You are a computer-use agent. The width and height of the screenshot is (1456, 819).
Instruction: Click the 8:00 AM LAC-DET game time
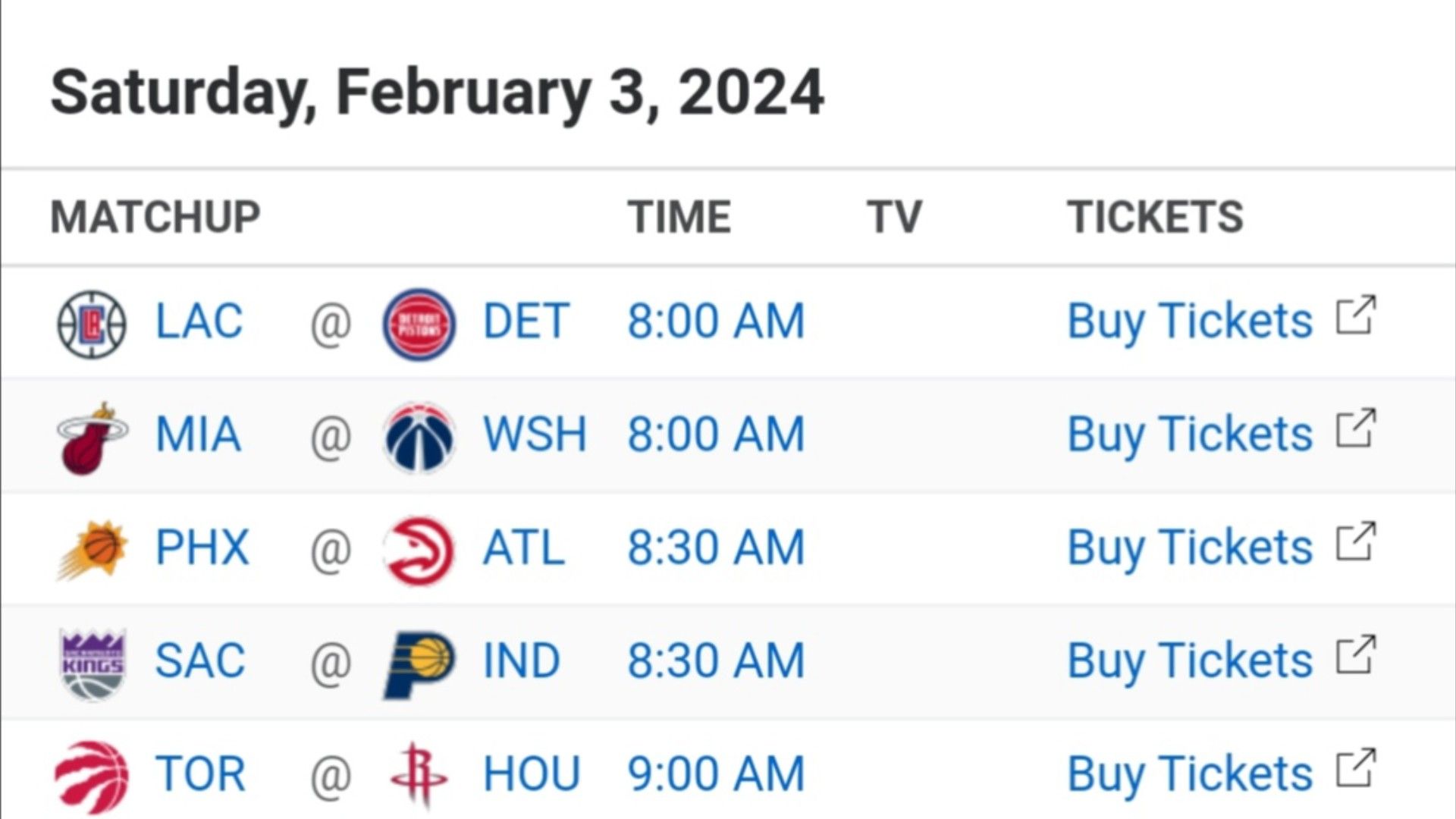[716, 321]
